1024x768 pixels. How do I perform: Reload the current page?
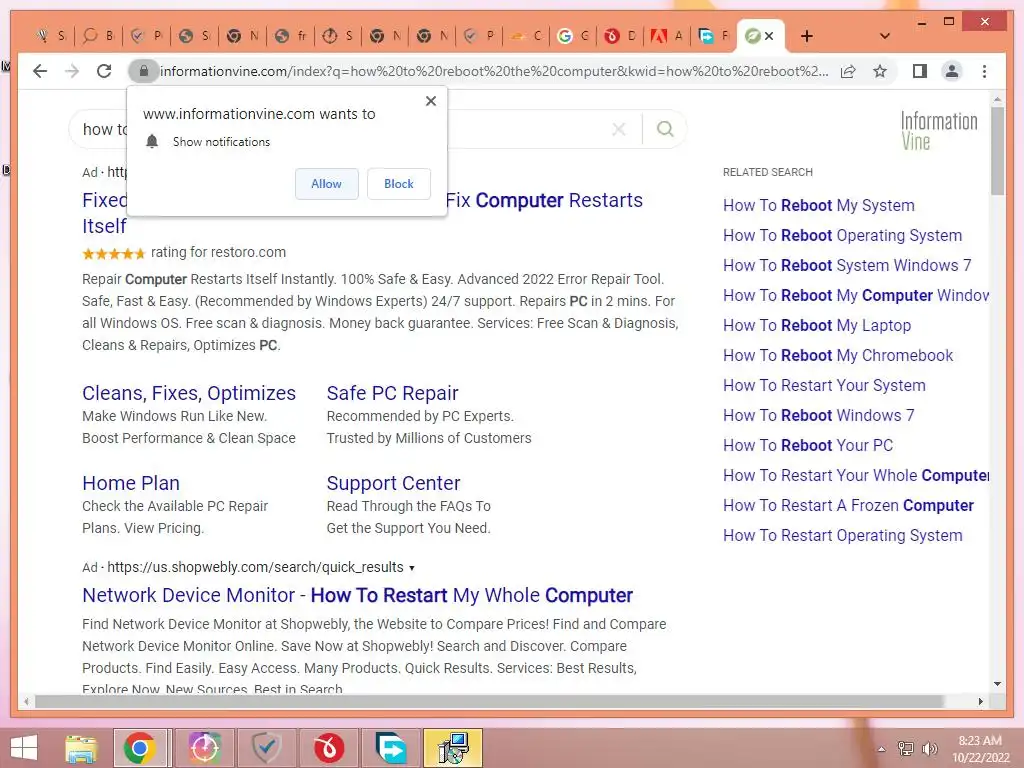point(104,71)
